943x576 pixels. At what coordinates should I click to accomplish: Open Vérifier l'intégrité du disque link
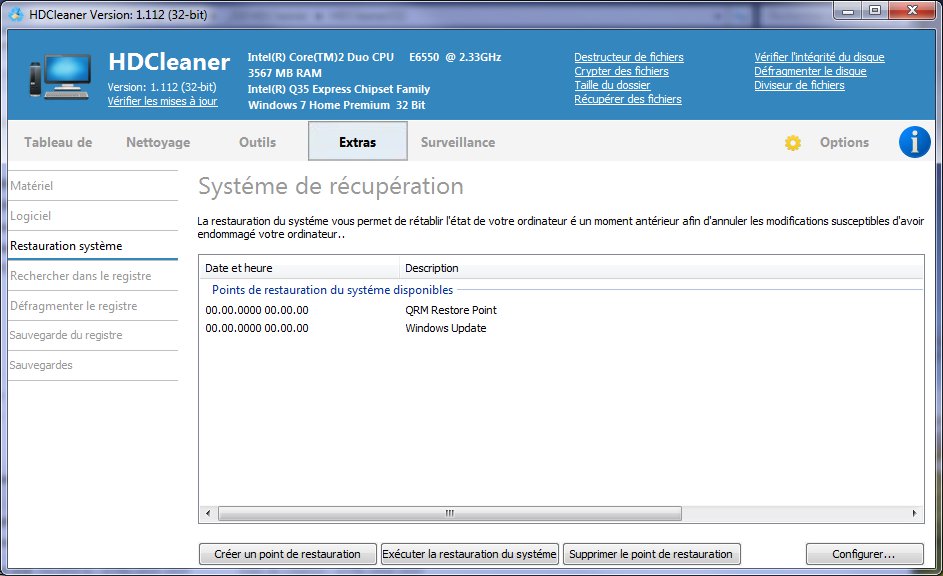click(x=819, y=57)
